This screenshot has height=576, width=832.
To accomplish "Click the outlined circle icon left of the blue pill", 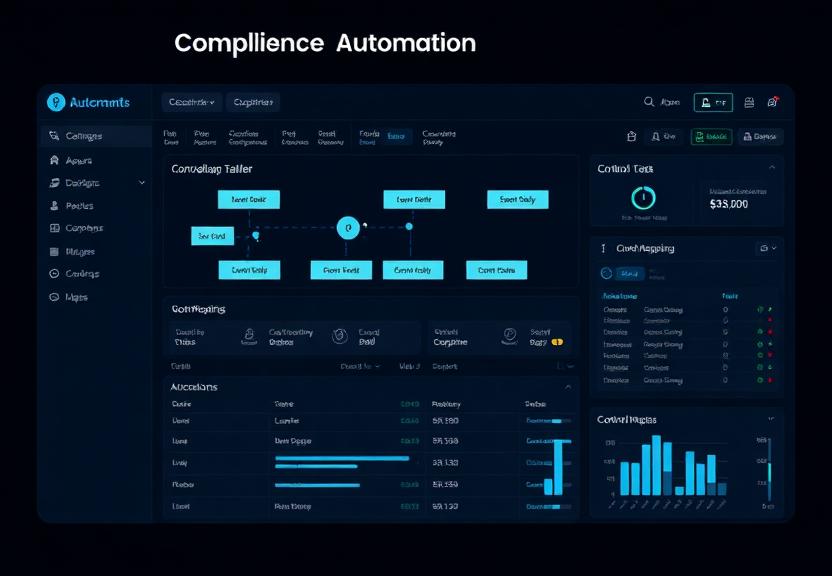I will [606, 273].
